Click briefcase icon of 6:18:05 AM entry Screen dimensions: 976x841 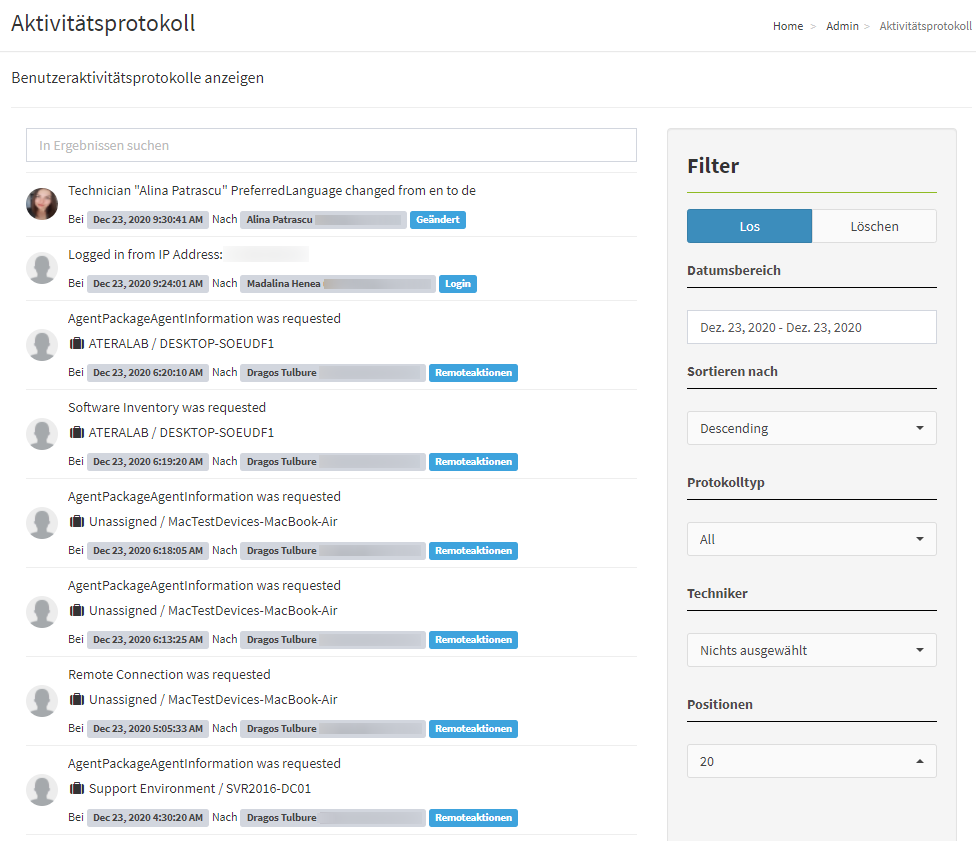coord(77,522)
